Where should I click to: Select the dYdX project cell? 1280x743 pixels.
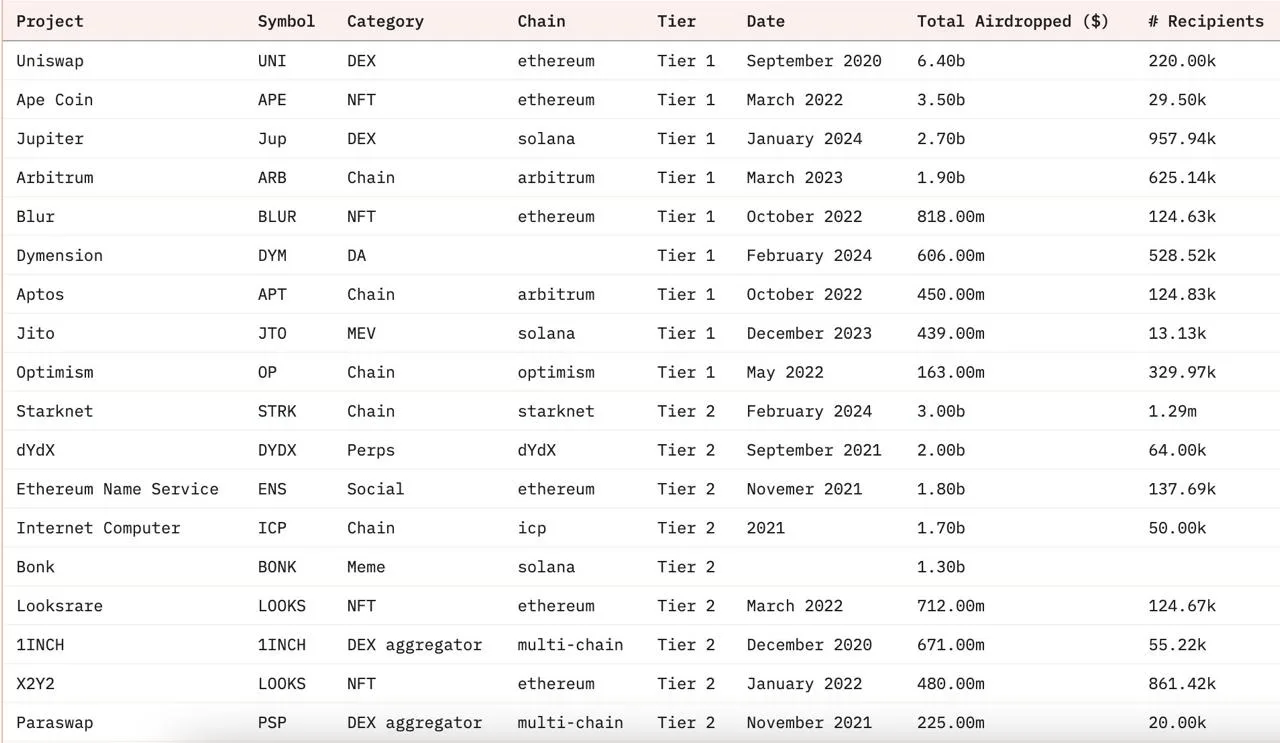36,451
